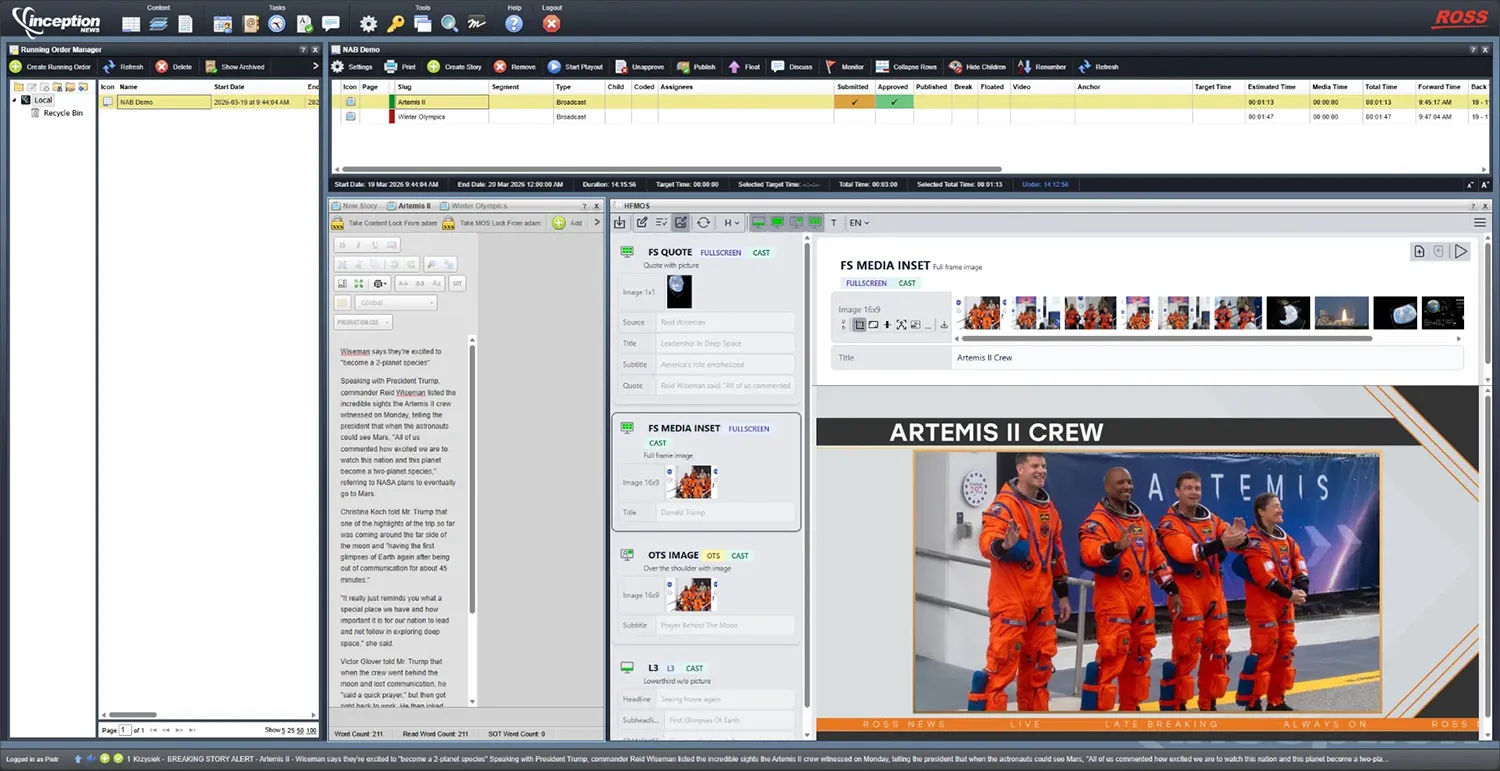Open the HFMOS hamburger menu
1500x771 pixels.
(1480, 223)
